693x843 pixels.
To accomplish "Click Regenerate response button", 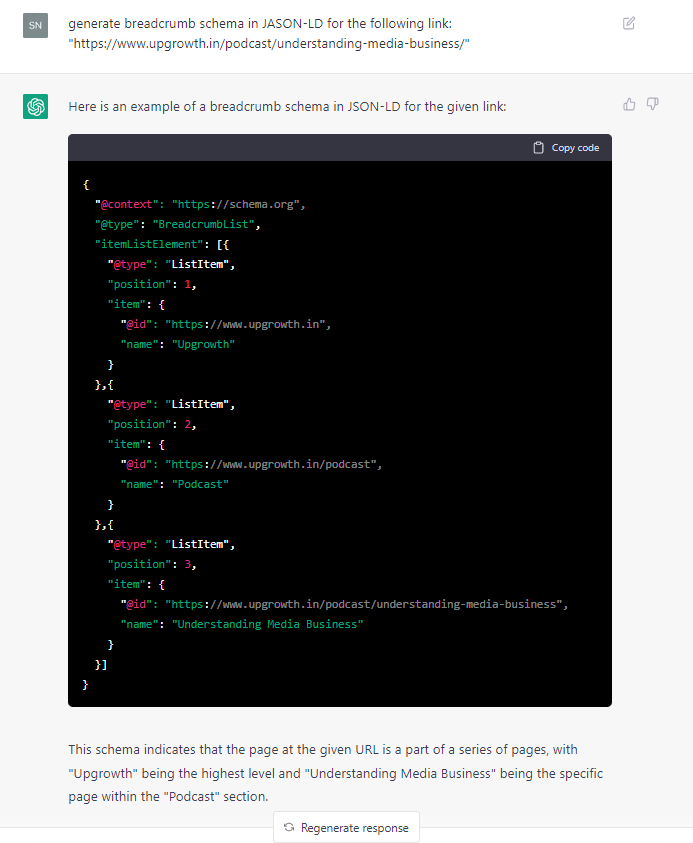I will click(346, 827).
